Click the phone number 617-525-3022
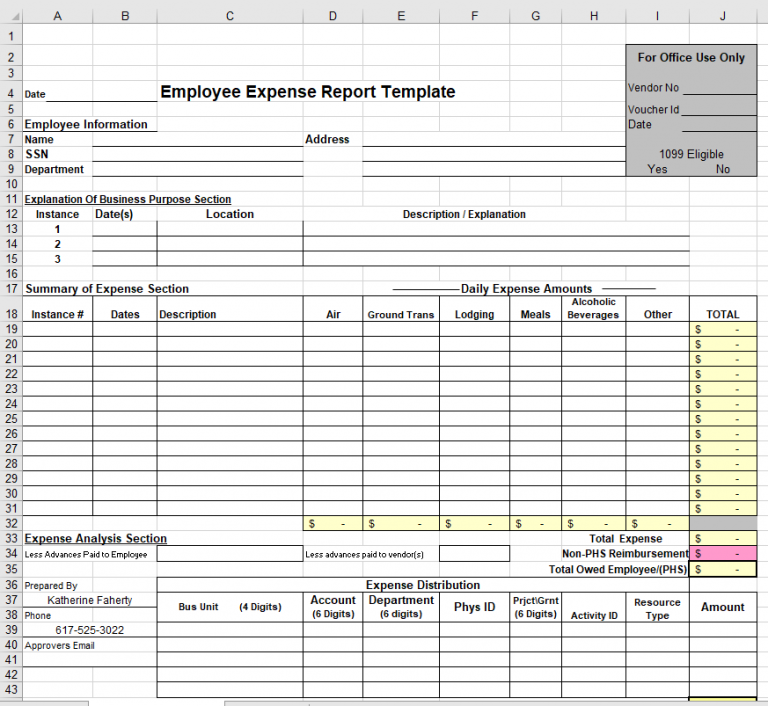The image size is (768, 706). pos(90,630)
